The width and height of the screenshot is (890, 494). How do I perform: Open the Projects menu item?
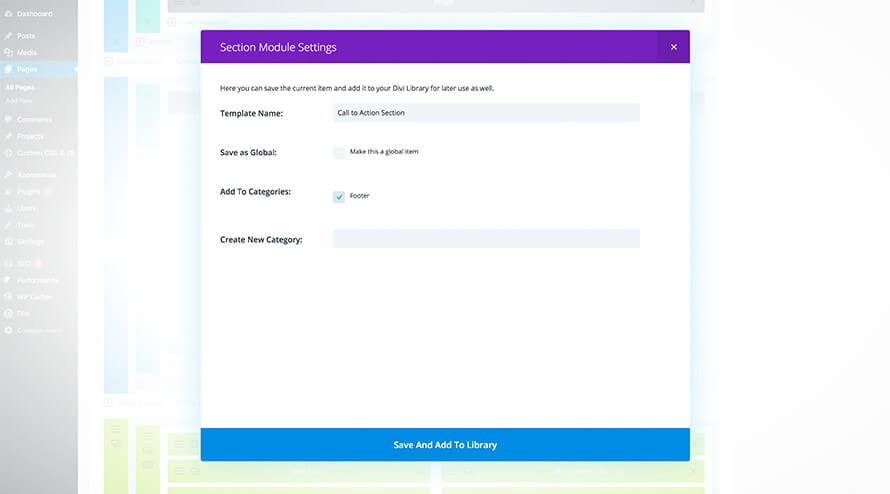[30, 136]
